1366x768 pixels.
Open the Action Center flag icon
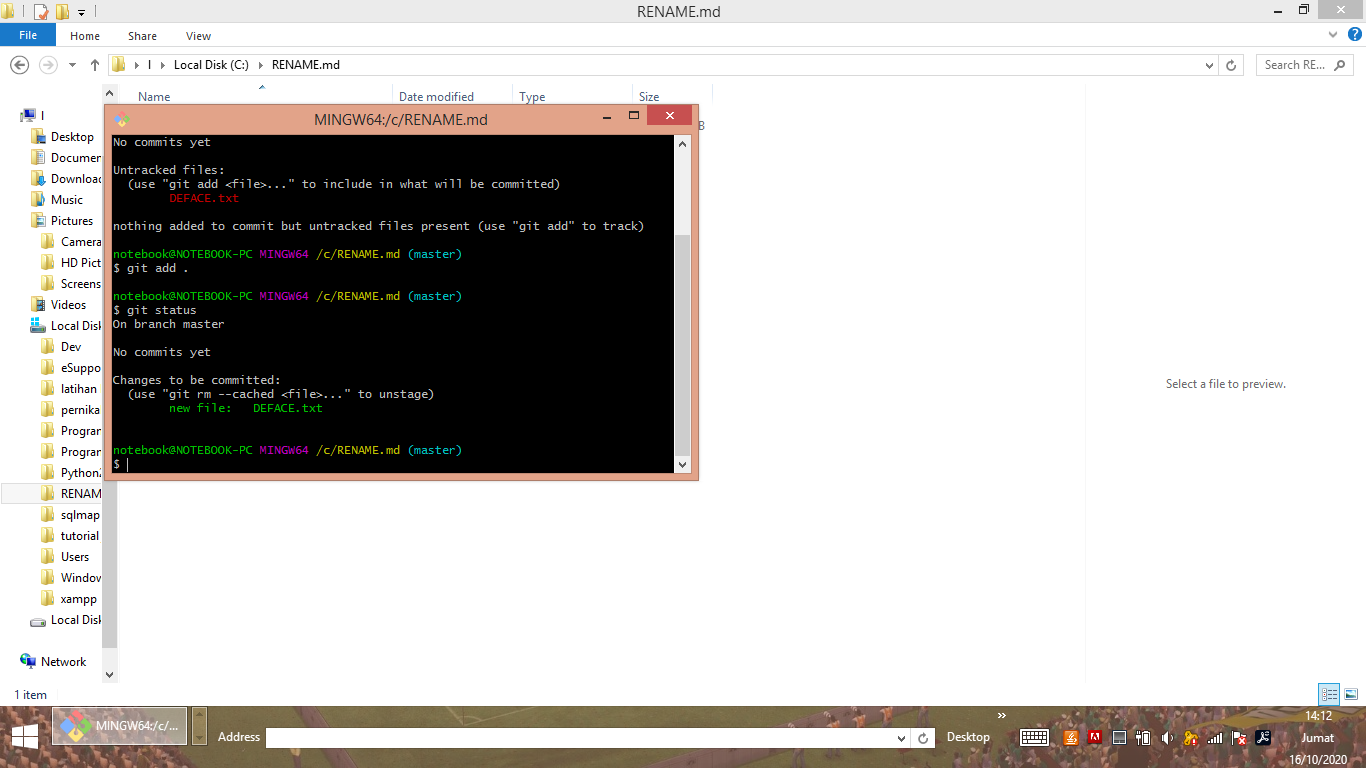[x=1238, y=737]
